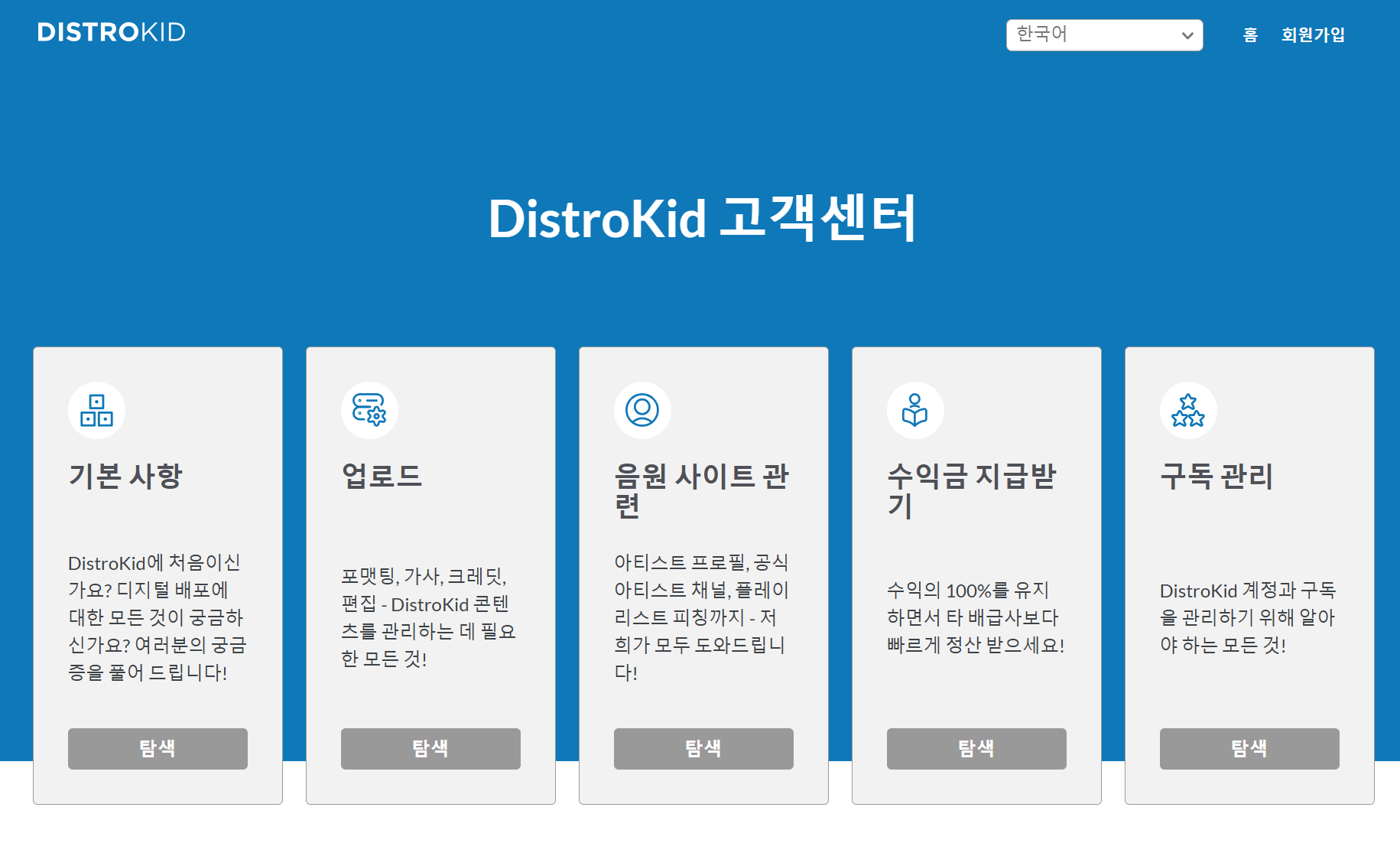Click description starting '포맷팅, 가사, 크레딧'
The width and height of the screenshot is (1400, 843).
pyautogui.click(x=429, y=617)
